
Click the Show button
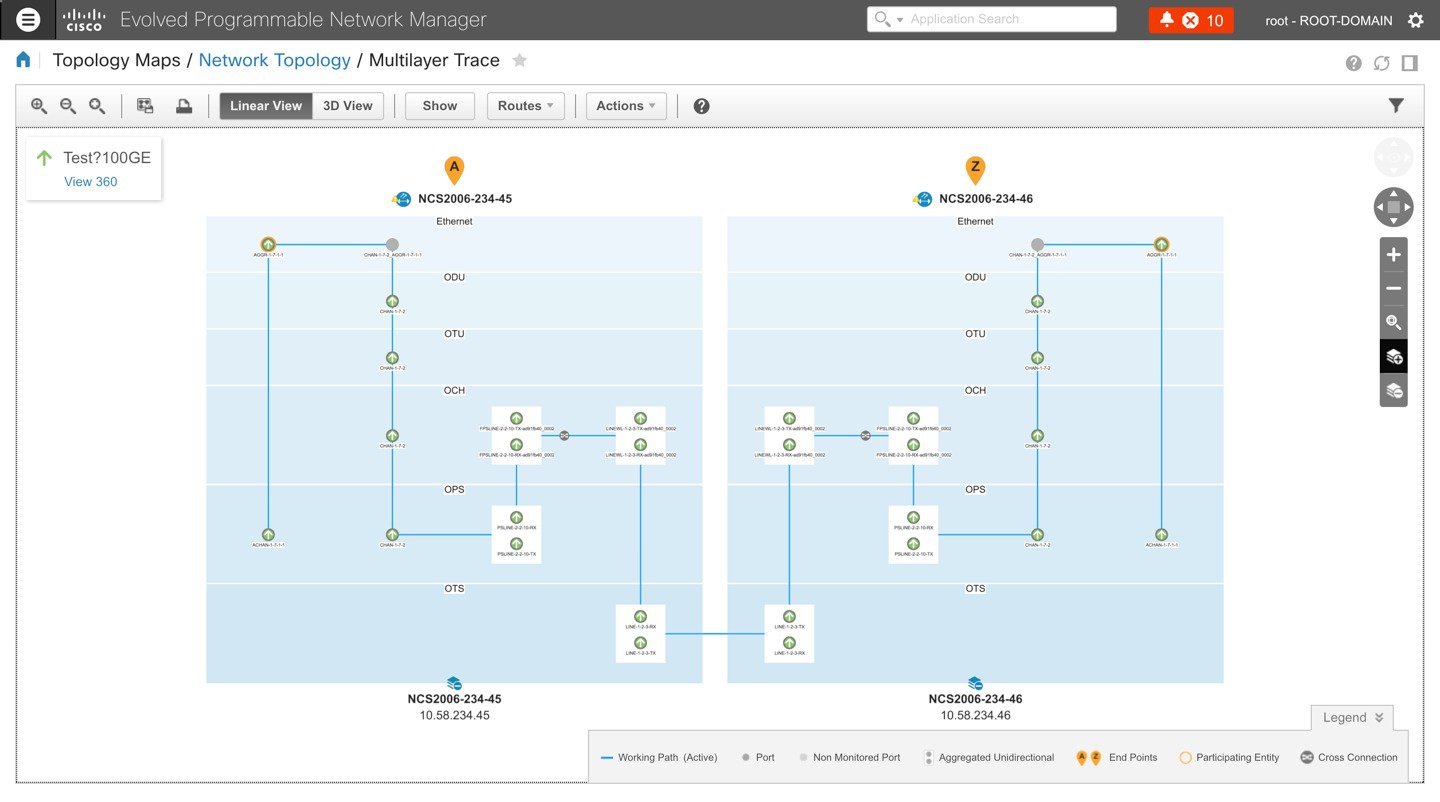[x=439, y=105]
